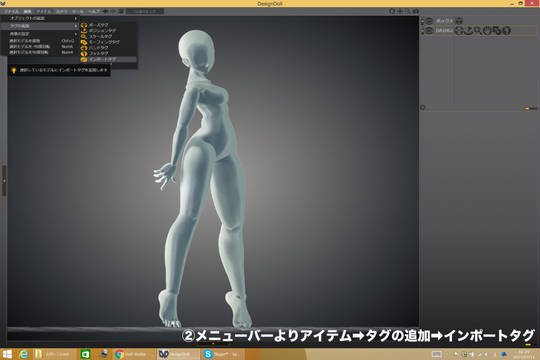Duplicate the selected model with the Ctrl+G entry
The height and width of the screenshot is (360, 540).
coord(39,41)
